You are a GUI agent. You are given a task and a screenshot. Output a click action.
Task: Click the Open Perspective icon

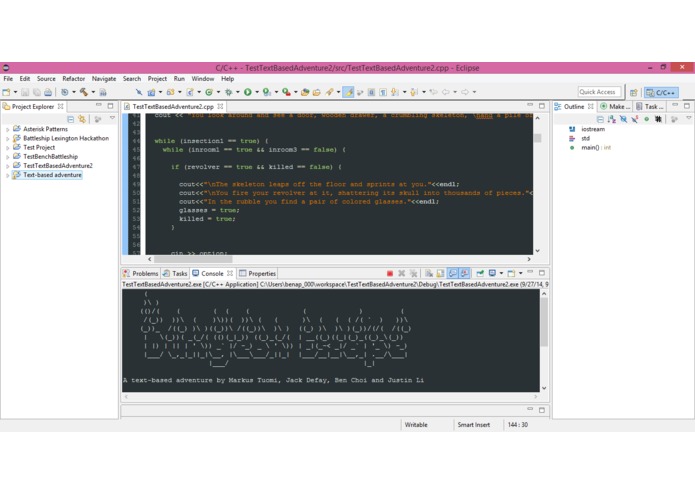pyautogui.click(x=634, y=93)
